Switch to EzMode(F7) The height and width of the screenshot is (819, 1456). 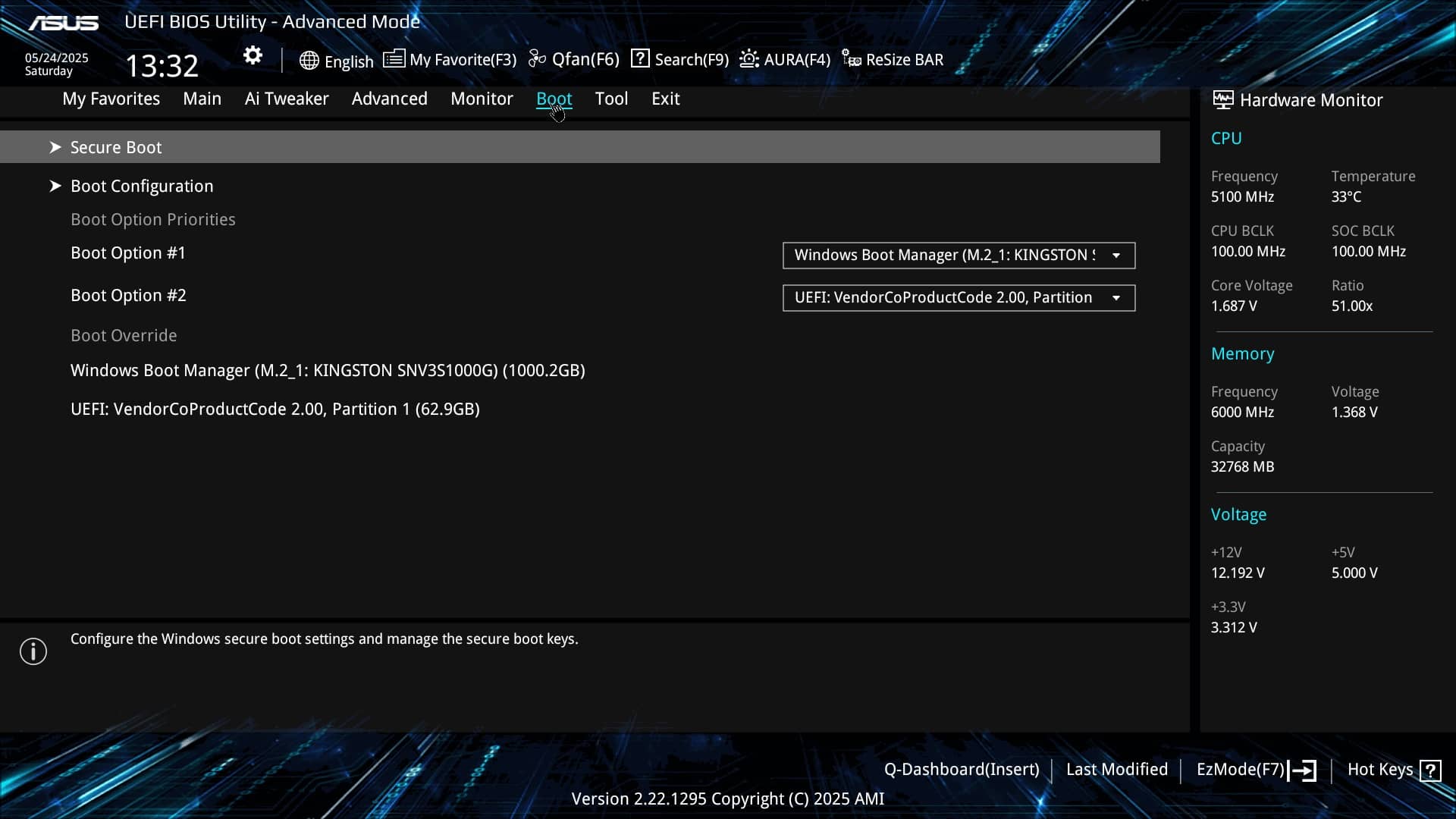tap(1240, 770)
